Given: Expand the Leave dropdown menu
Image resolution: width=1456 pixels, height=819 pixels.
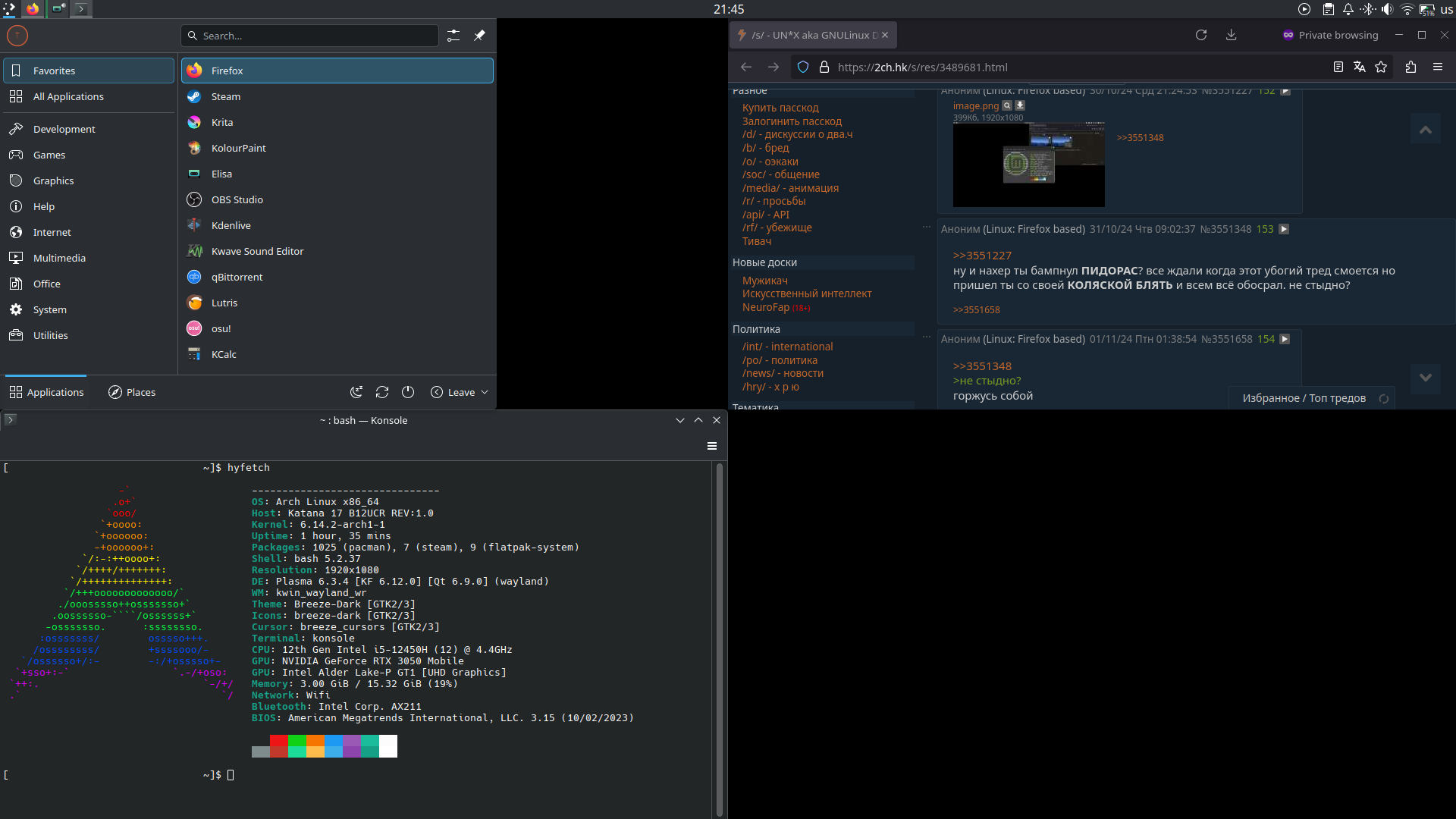Looking at the screenshot, I should 460,392.
